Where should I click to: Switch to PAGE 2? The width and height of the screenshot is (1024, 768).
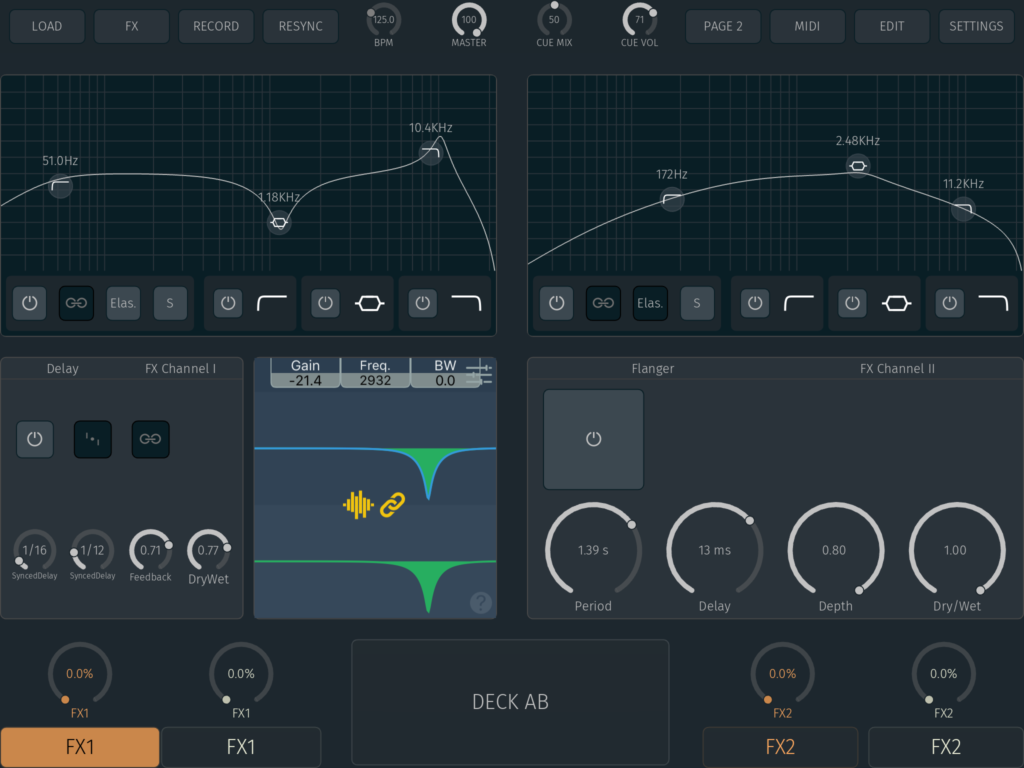pos(723,26)
